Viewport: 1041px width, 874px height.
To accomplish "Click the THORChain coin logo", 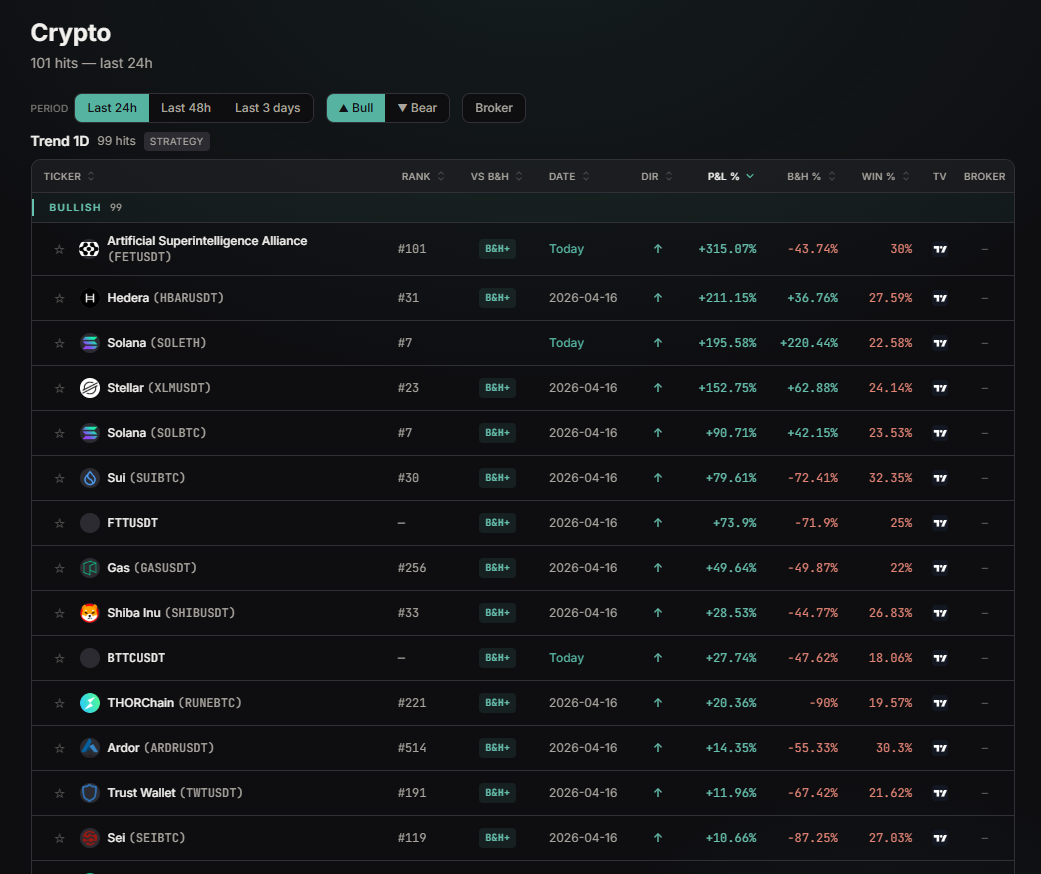I will [90, 703].
